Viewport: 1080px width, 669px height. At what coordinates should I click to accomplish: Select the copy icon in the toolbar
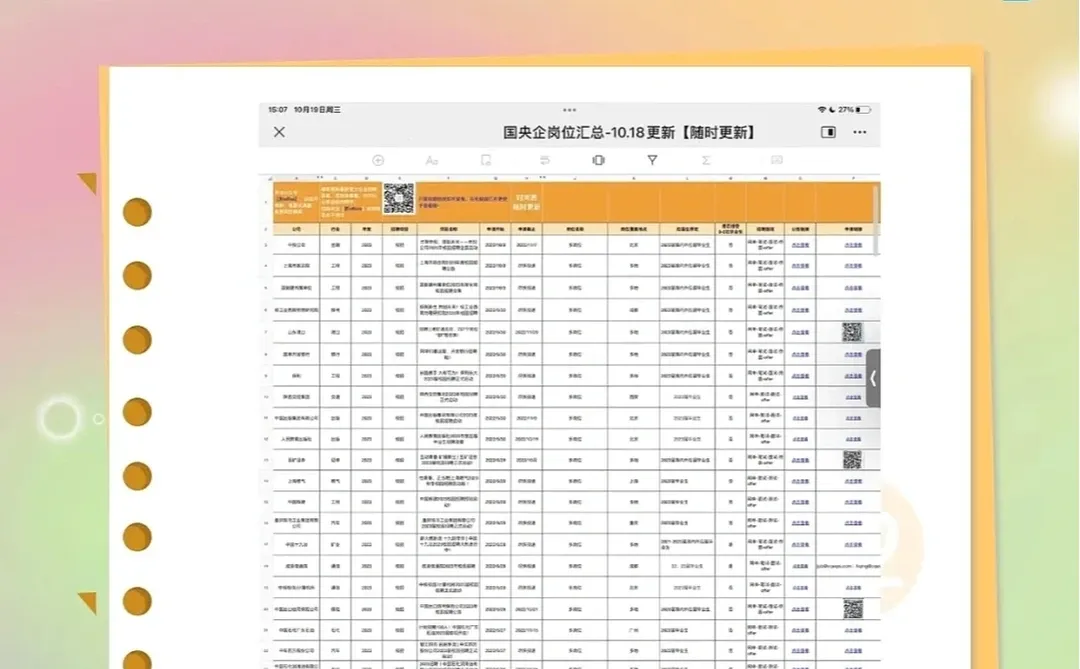(598, 160)
